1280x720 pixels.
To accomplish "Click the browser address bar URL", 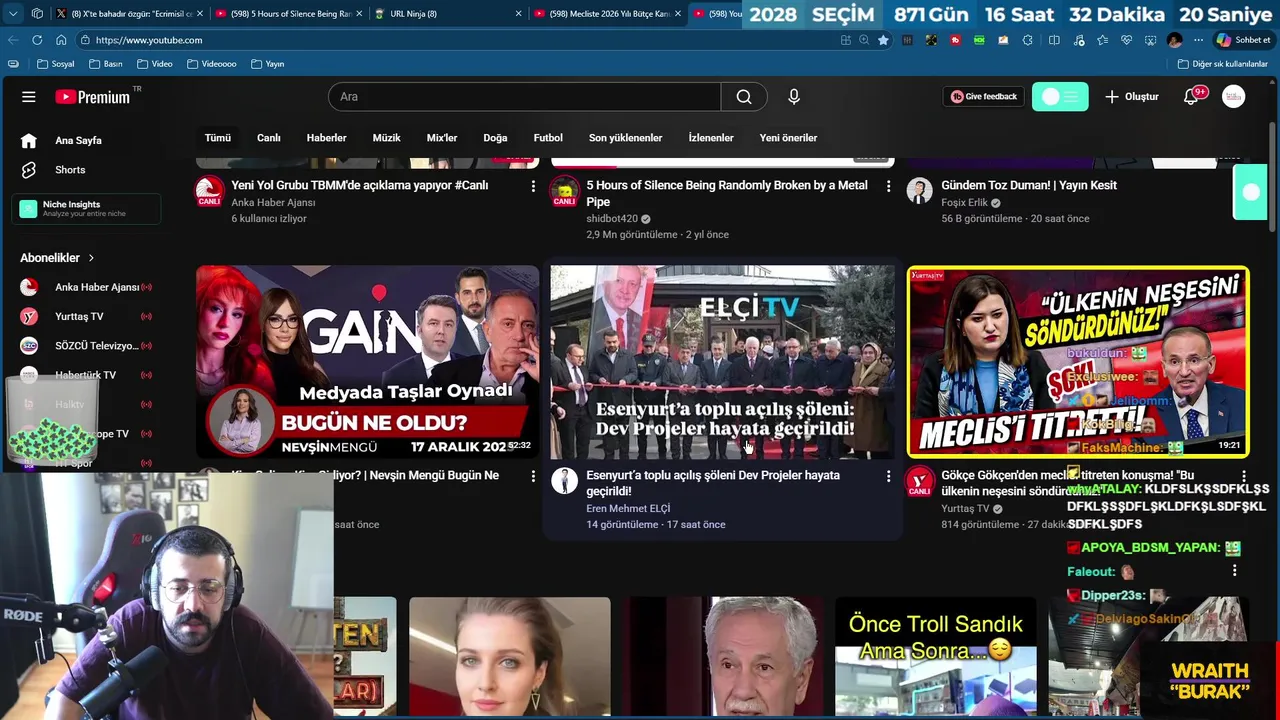I will [x=149, y=40].
